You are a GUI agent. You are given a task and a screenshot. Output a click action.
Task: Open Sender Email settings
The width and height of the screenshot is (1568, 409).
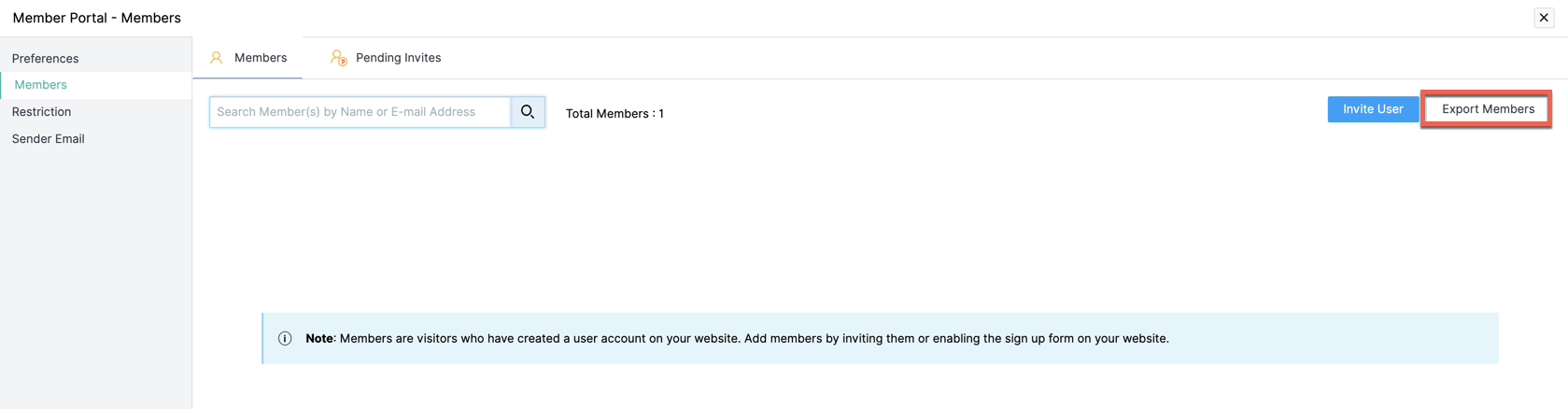[x=49, y=139]
